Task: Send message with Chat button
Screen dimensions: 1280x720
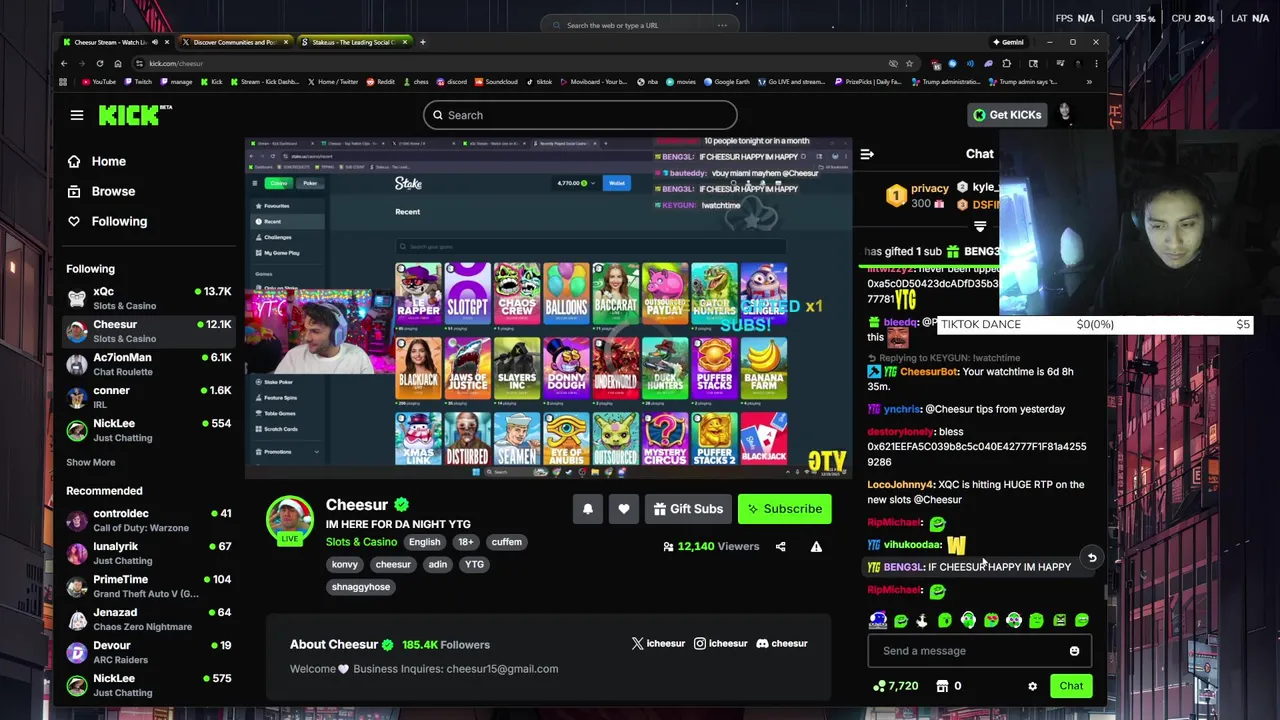Action: [x=1071, y=686]
